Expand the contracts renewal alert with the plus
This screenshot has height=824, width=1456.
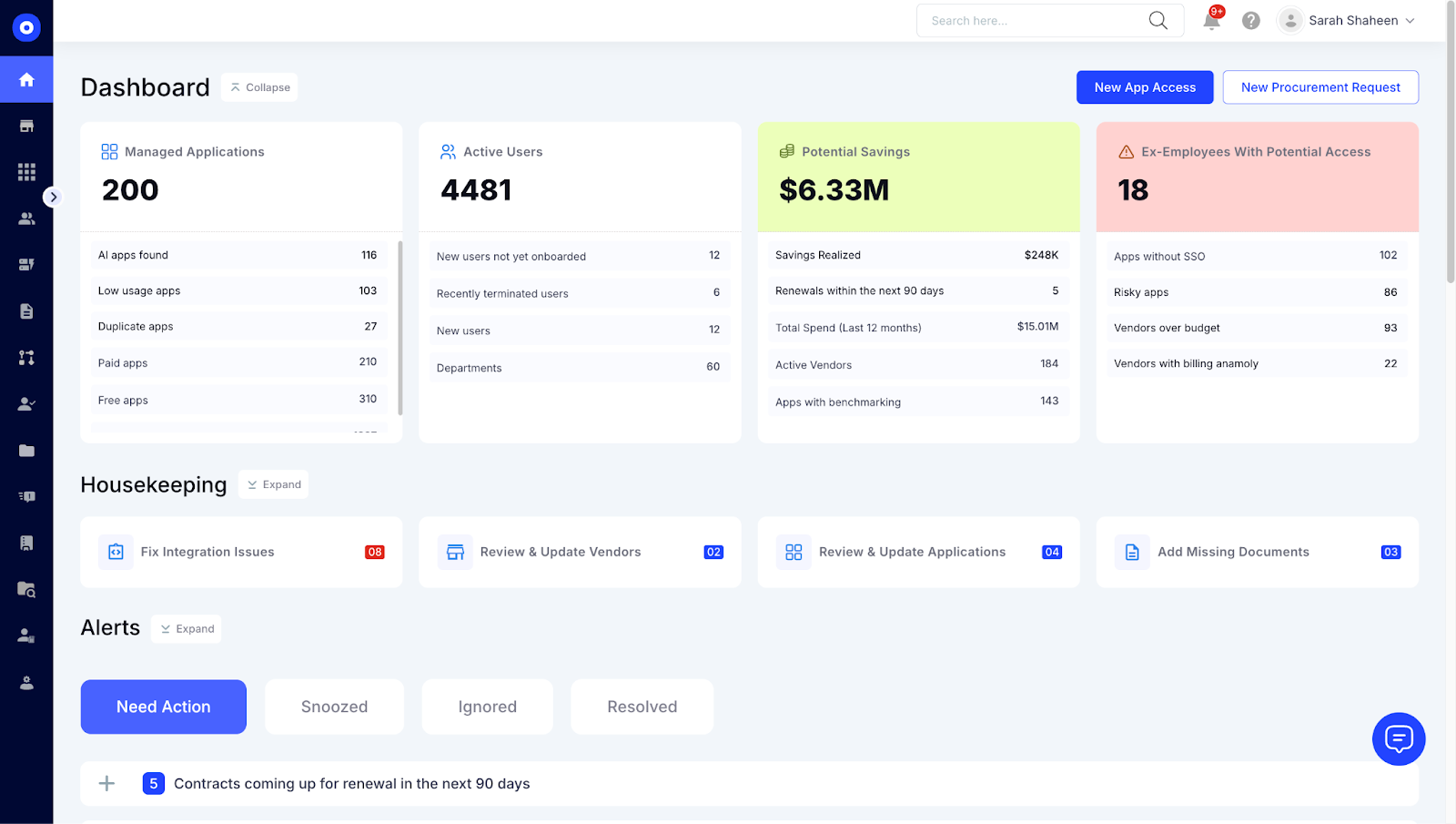(x=106, y=783)
